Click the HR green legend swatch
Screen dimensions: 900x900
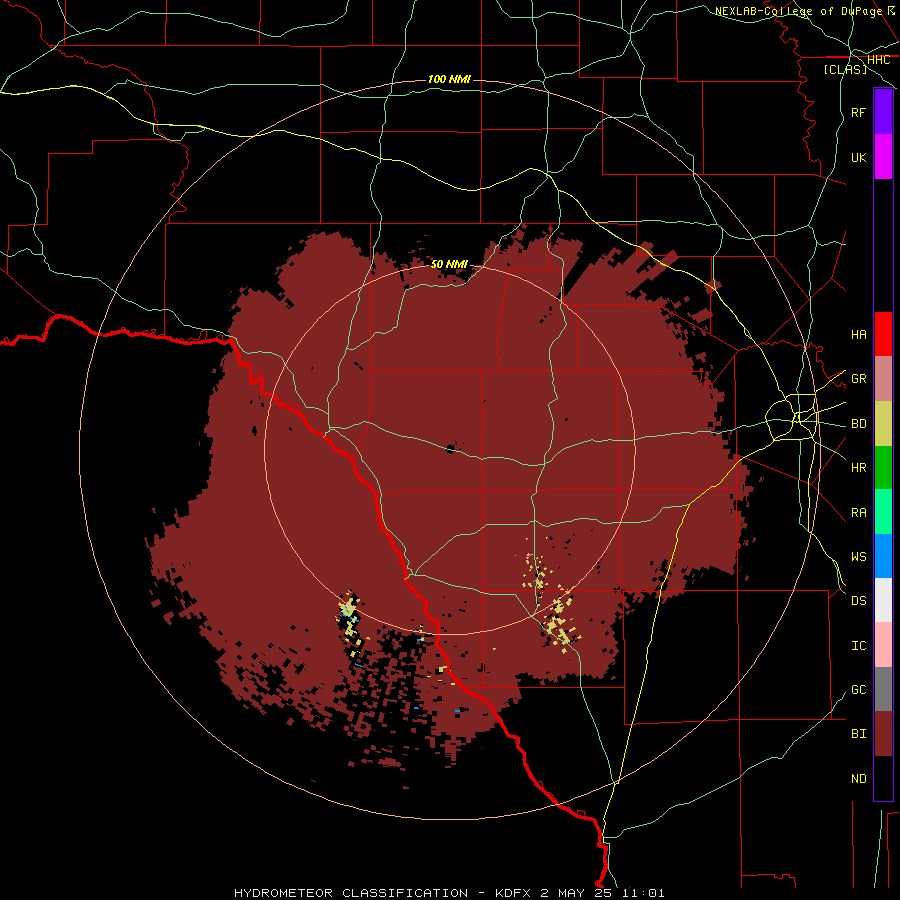click(x=883, y=467)
